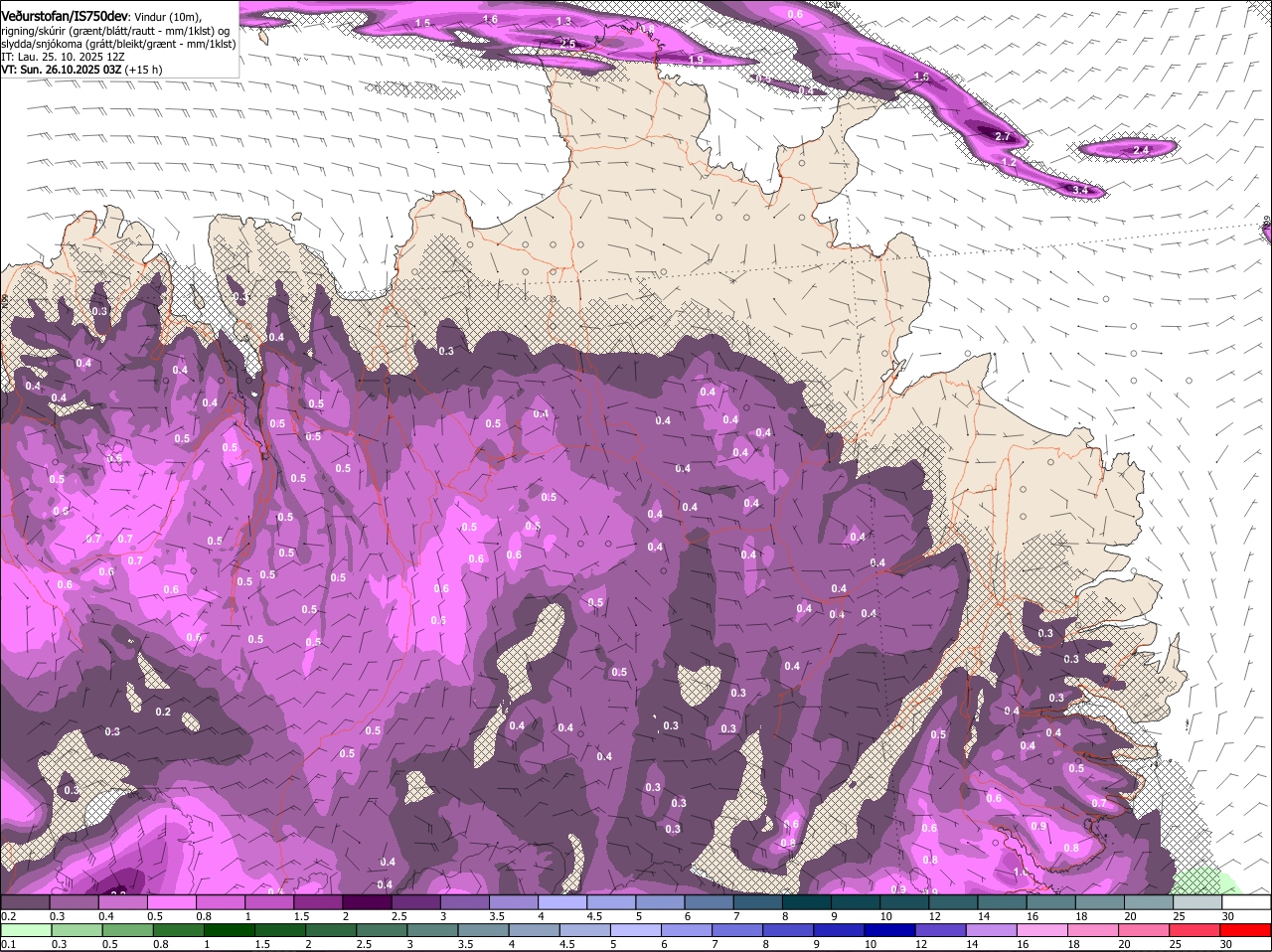This screenshot has height=952, width=1272.
Task: Click the light green rain patch at bottom right
Action: 1207,880
